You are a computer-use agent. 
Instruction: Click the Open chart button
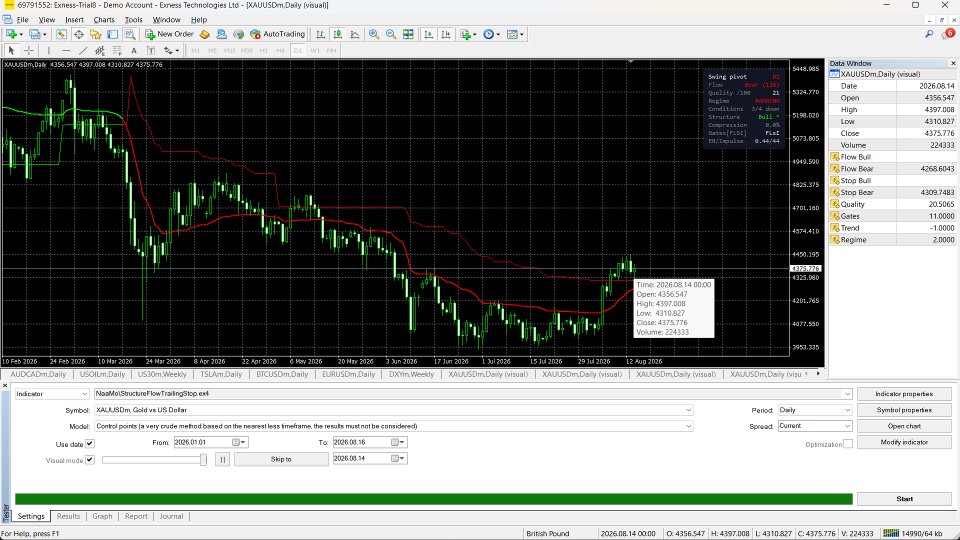[904, 426]
